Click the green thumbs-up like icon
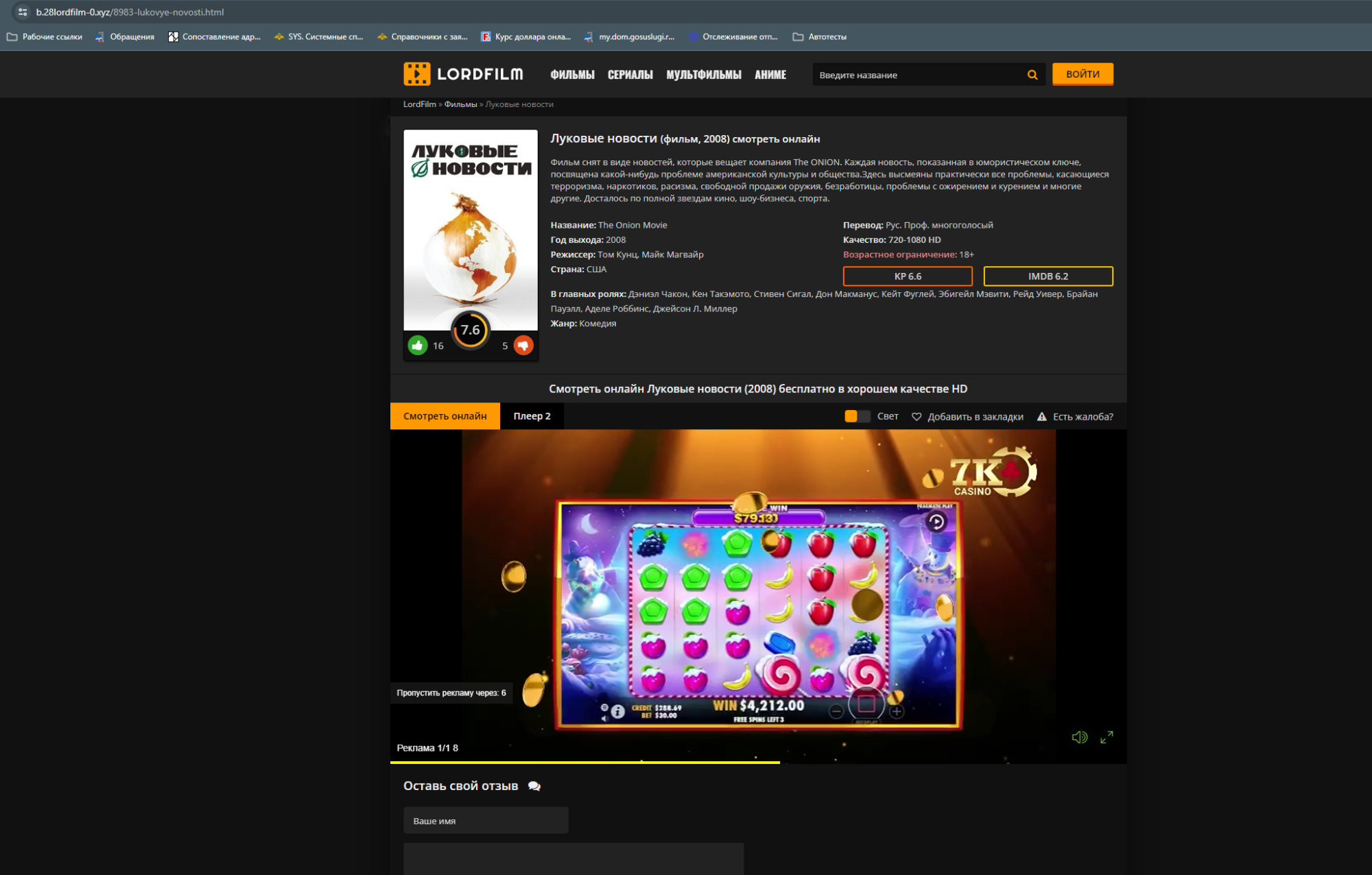Image resolution: width=1372 pixels, height=875 pixels. click(x=417, y=346)
